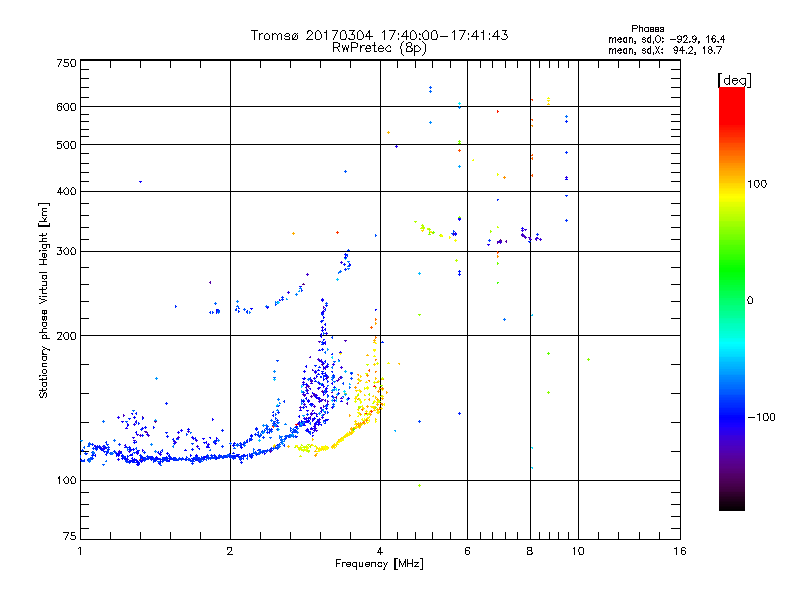Click the "Phases" heading at top right

(x=647, y=29)
